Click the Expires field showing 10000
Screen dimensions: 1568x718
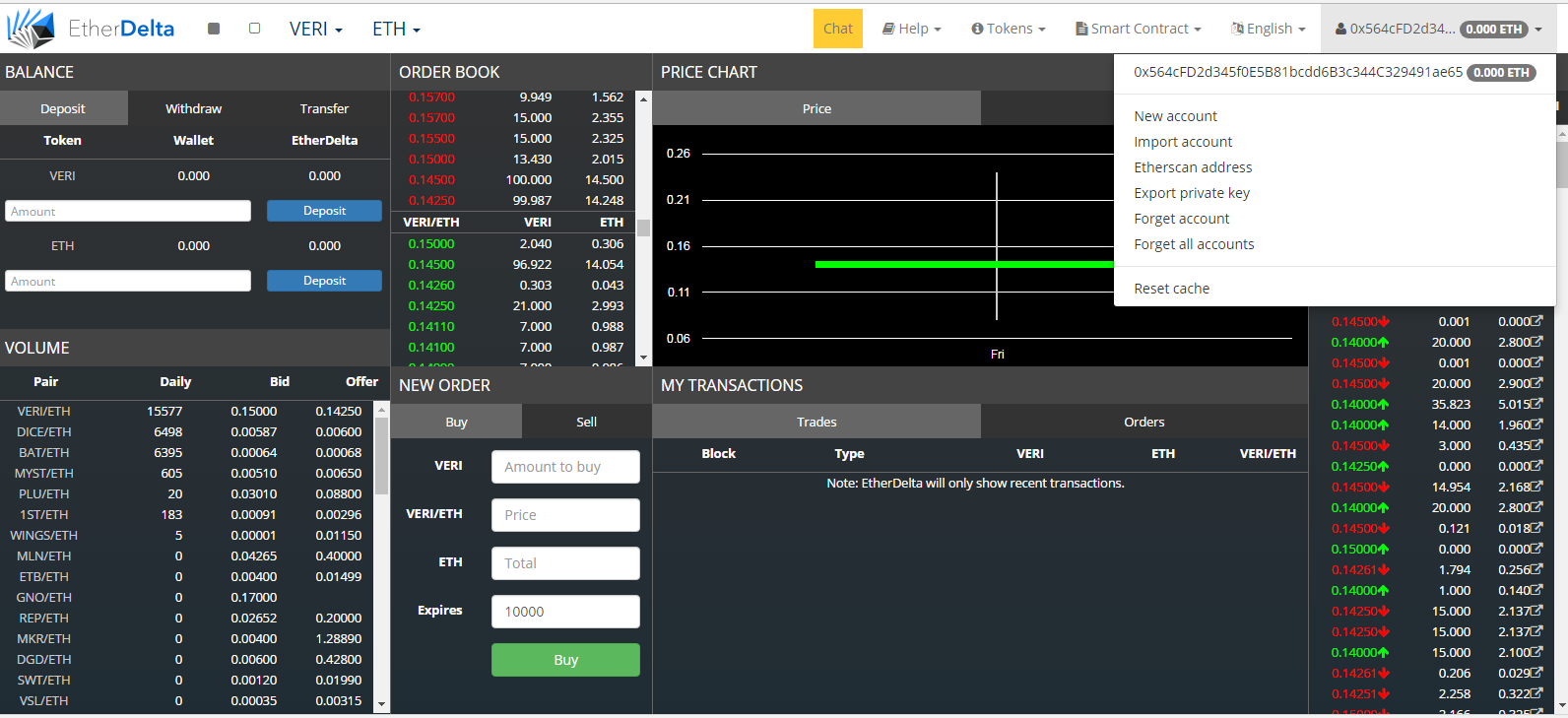coord(565,612)
